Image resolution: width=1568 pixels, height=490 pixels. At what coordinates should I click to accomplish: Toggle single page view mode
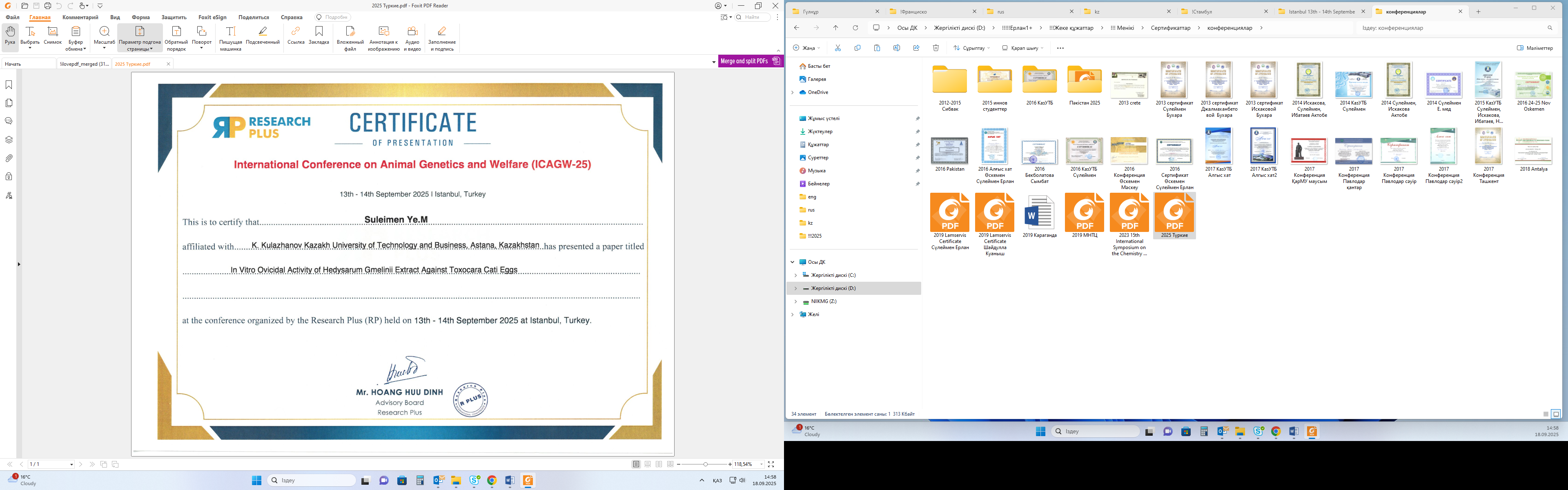pyautogui.click(x=636, y=464)
